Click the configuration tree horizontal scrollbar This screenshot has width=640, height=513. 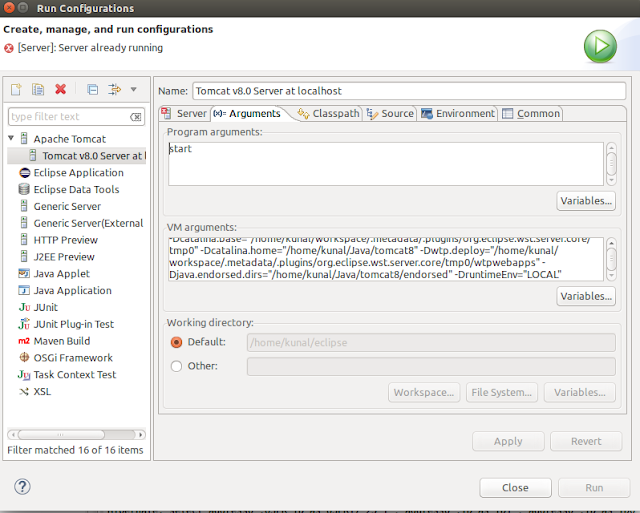[76, 435]
